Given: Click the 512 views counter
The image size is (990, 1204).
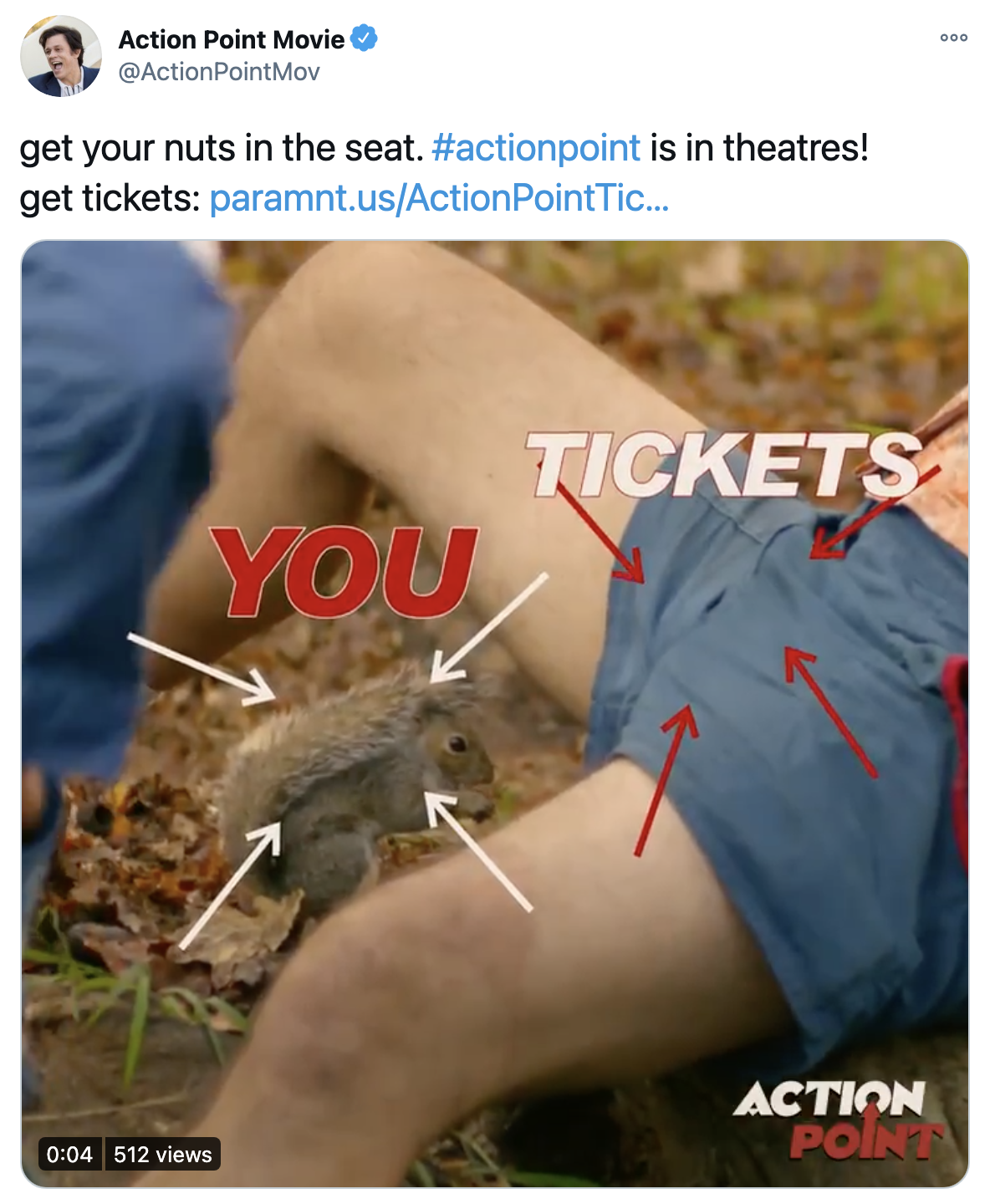Looking at the screenshot, I should (163, 1155).
